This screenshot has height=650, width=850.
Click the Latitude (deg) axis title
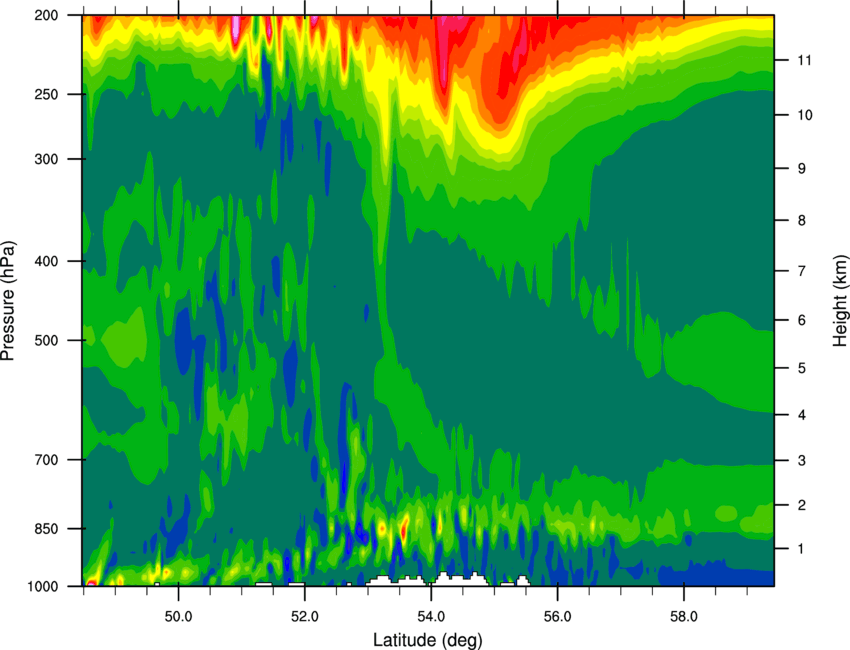427,640
